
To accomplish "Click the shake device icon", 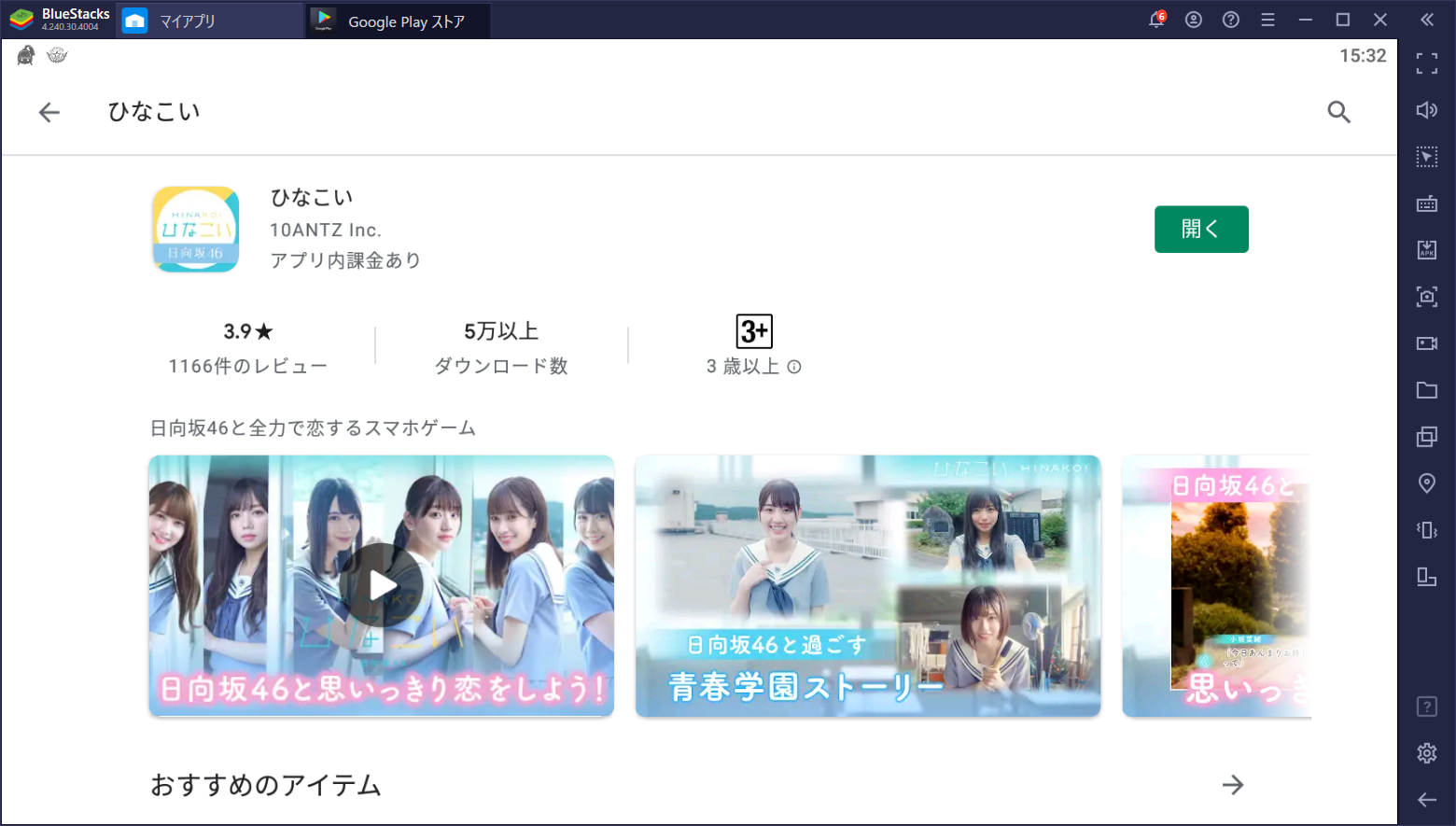I will tap(1427, 530).
